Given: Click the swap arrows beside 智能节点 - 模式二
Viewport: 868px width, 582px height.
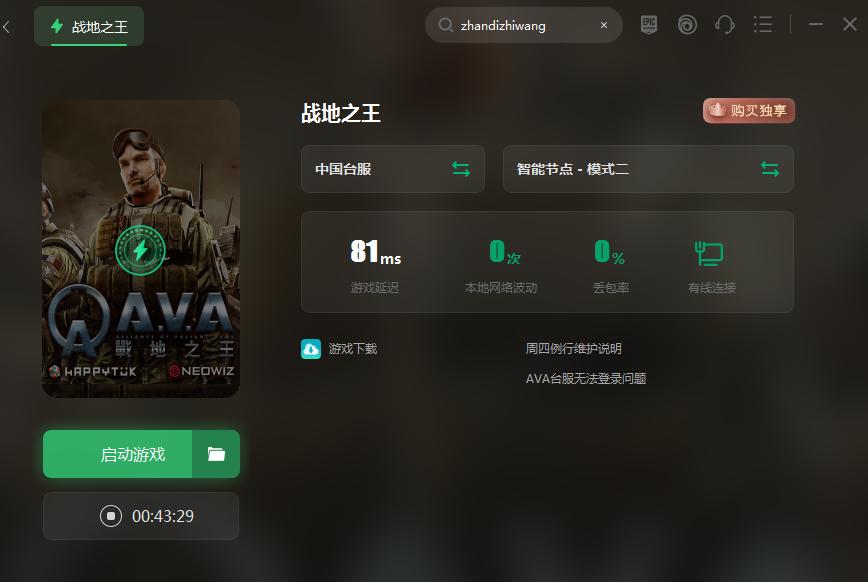Looking at the screenshot, I should [770, 168].
